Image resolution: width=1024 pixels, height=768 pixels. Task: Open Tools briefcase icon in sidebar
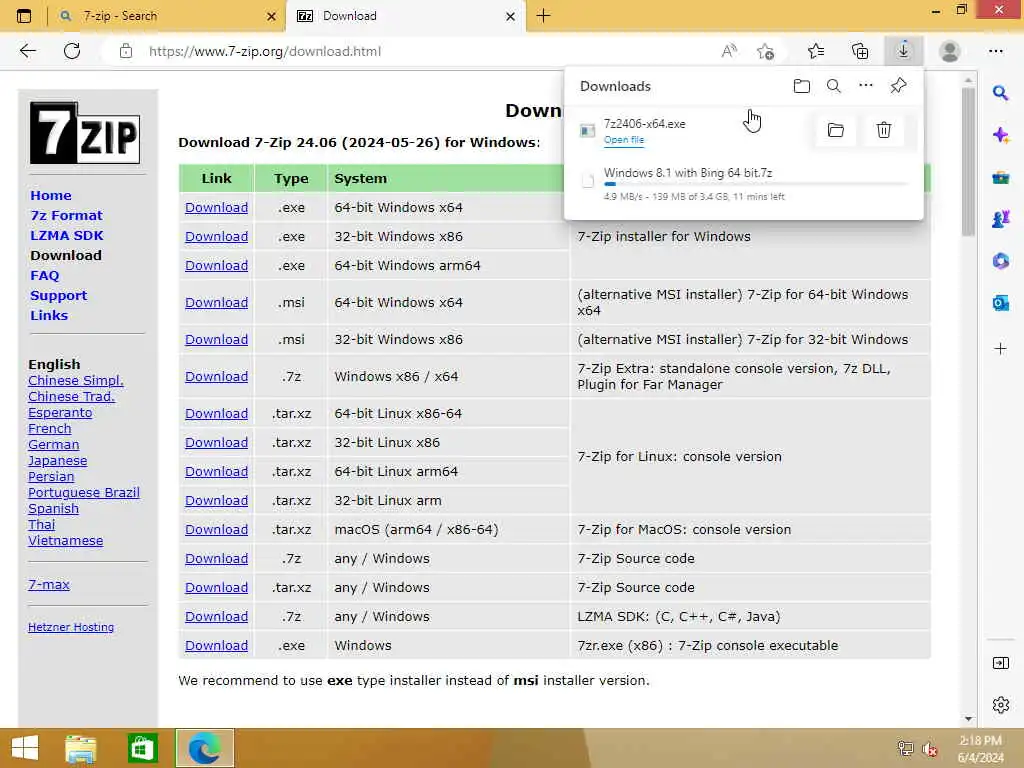[1000, 177]
